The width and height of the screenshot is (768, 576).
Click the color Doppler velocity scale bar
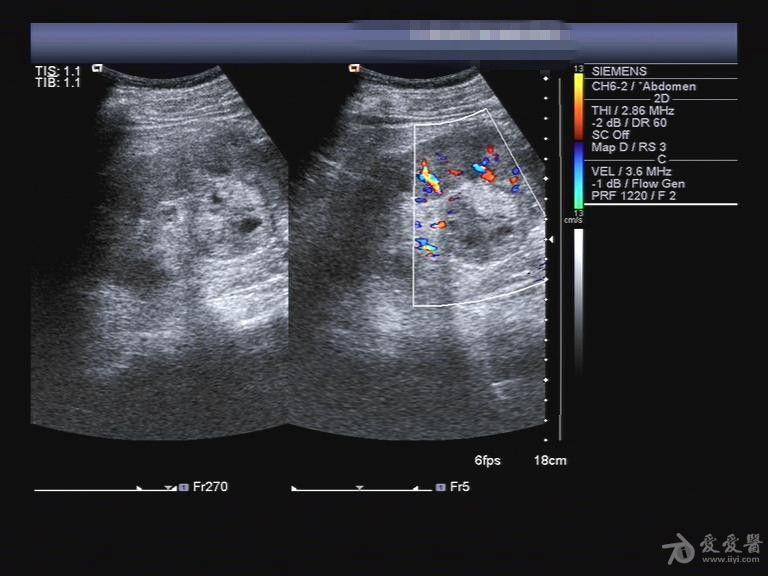[579, 140]
